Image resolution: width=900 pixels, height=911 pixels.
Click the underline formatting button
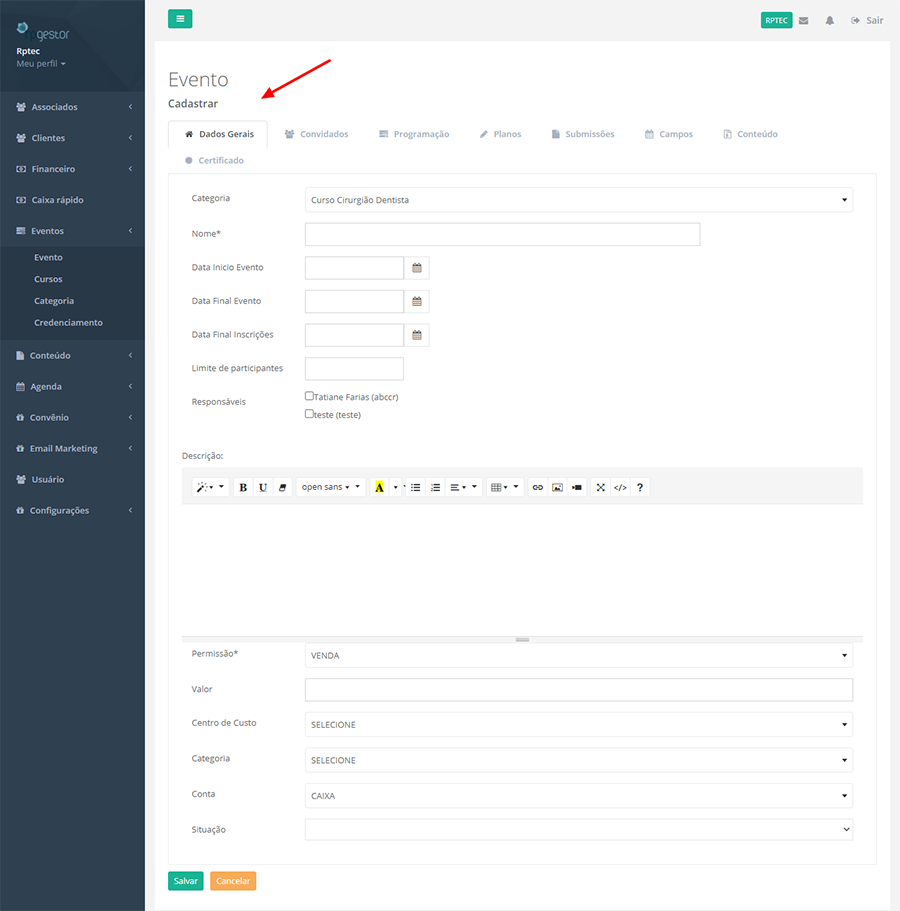[x=263, y=487]
